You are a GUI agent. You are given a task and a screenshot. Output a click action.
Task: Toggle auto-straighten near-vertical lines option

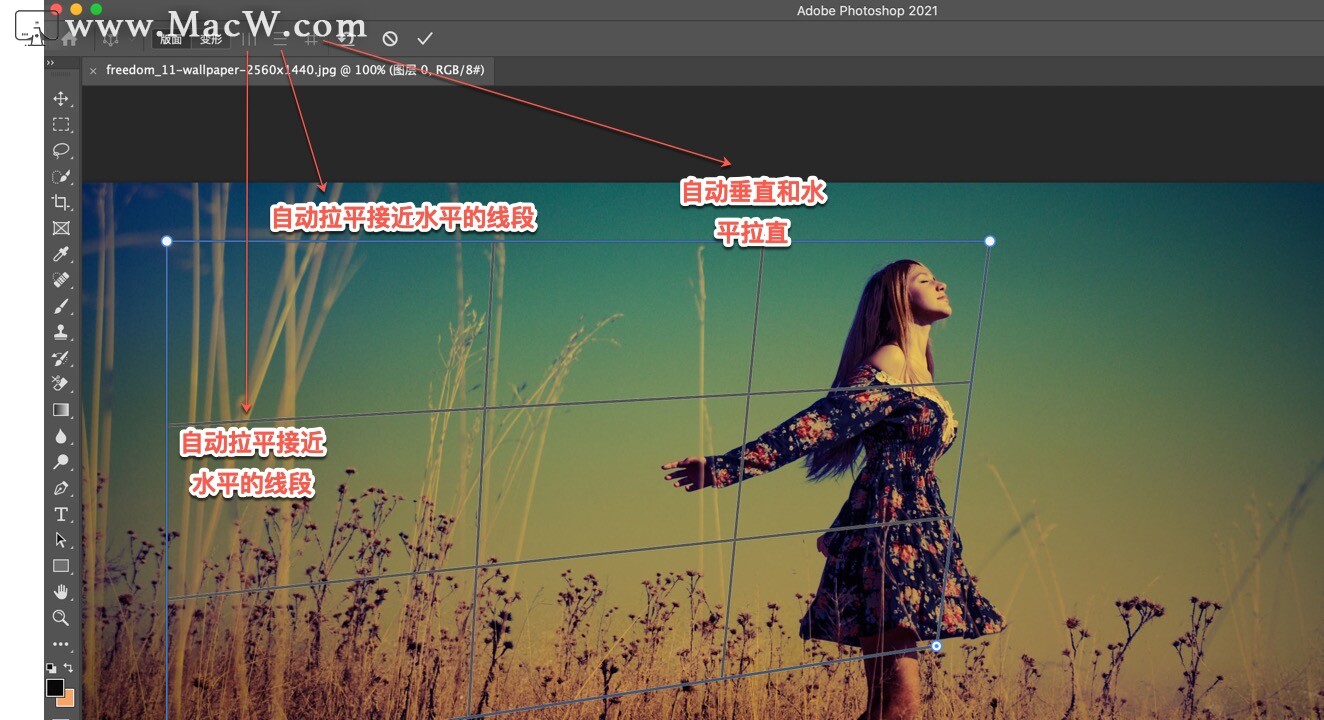[249, 39]
